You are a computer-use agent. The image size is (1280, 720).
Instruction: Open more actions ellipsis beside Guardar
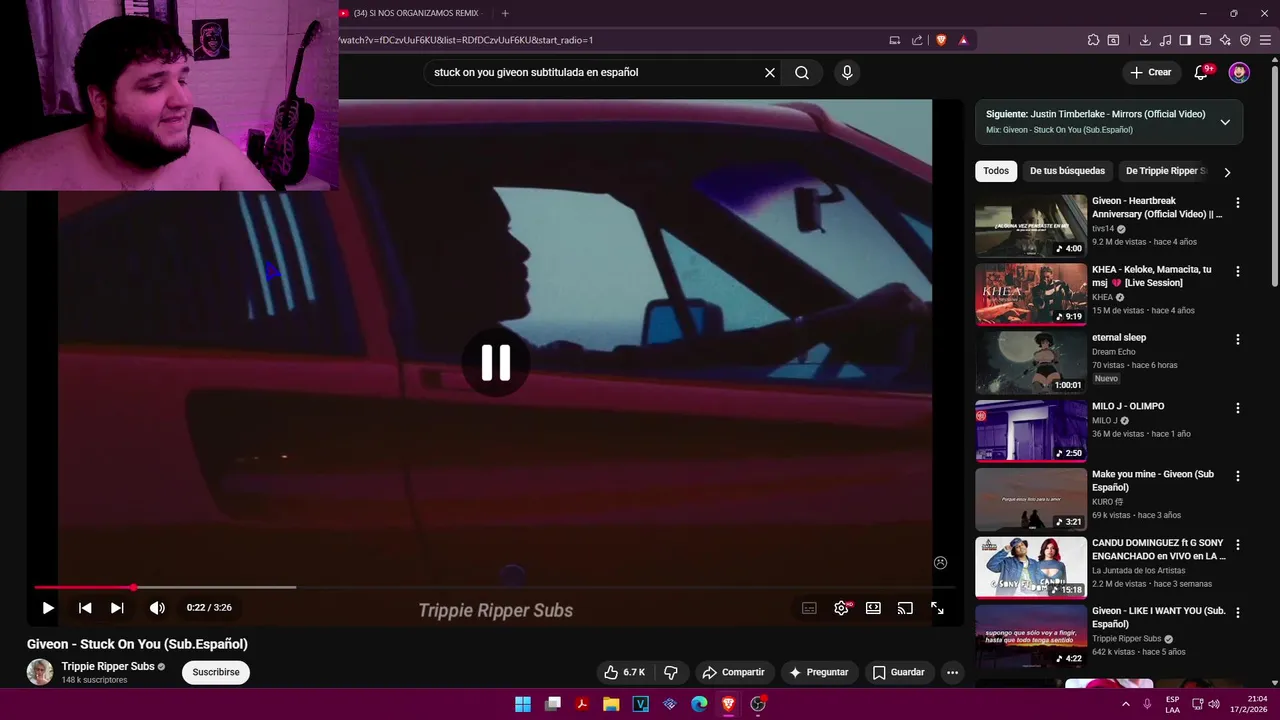point(952,672)
